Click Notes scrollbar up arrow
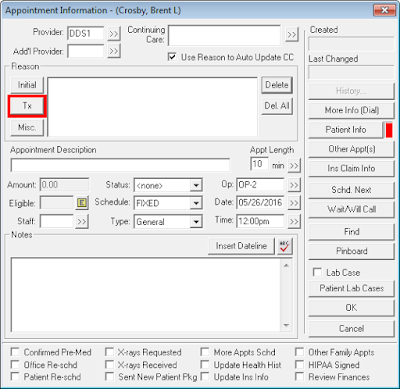400x389 pixels. 286,265
